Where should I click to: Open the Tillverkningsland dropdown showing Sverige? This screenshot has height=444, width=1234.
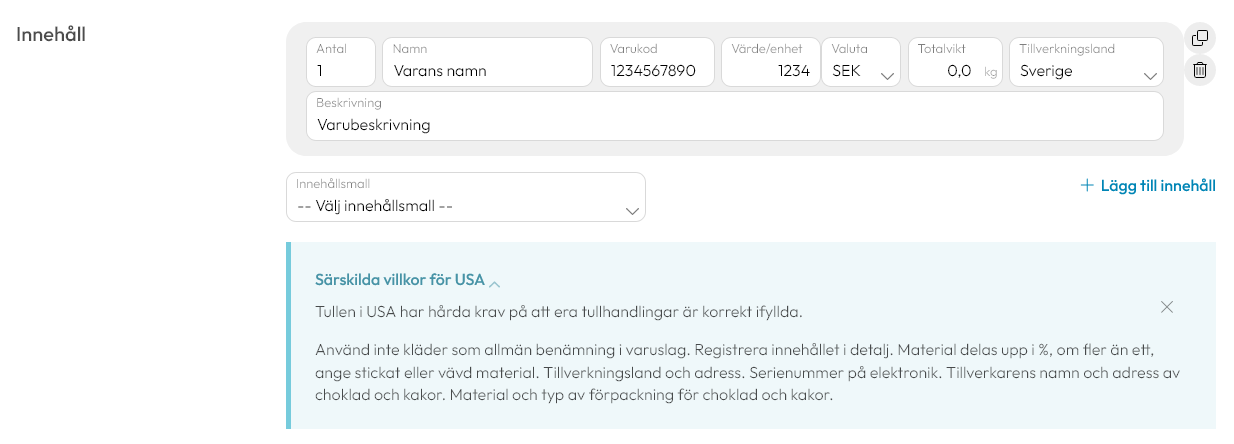coord(1085,62)
